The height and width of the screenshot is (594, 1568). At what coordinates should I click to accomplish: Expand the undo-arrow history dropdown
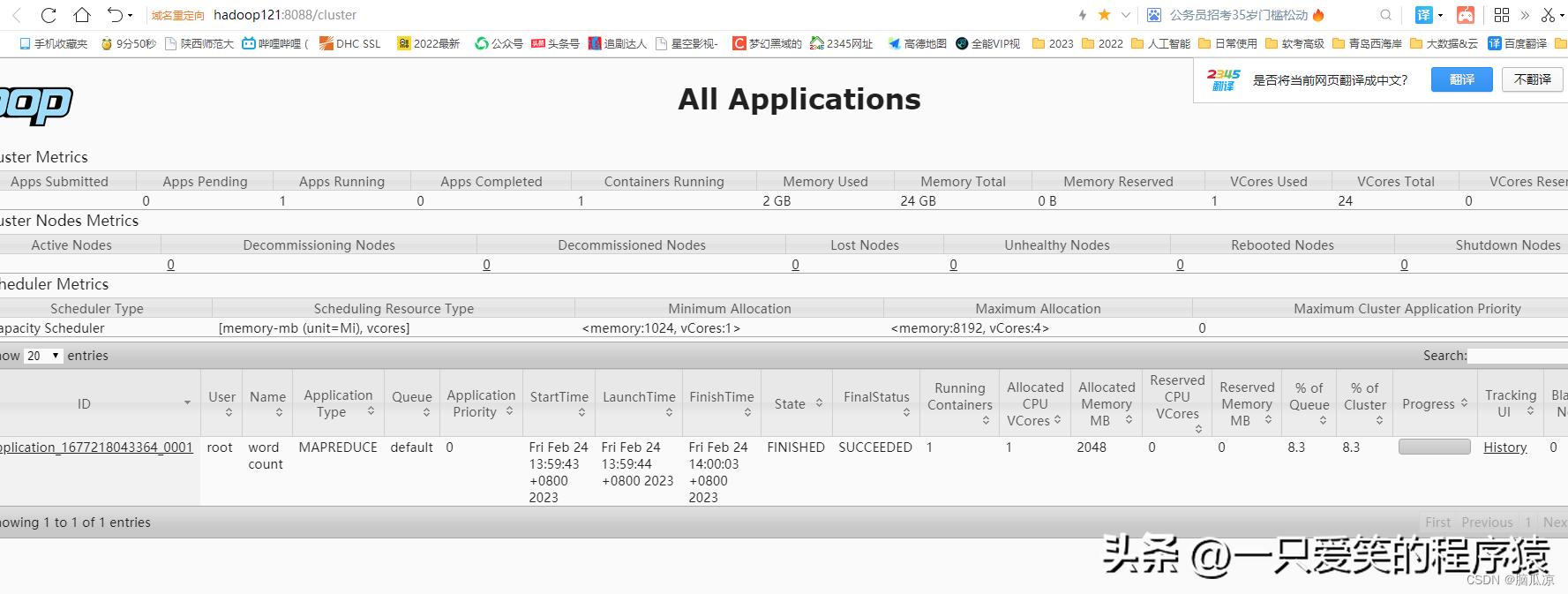point(130,15)
